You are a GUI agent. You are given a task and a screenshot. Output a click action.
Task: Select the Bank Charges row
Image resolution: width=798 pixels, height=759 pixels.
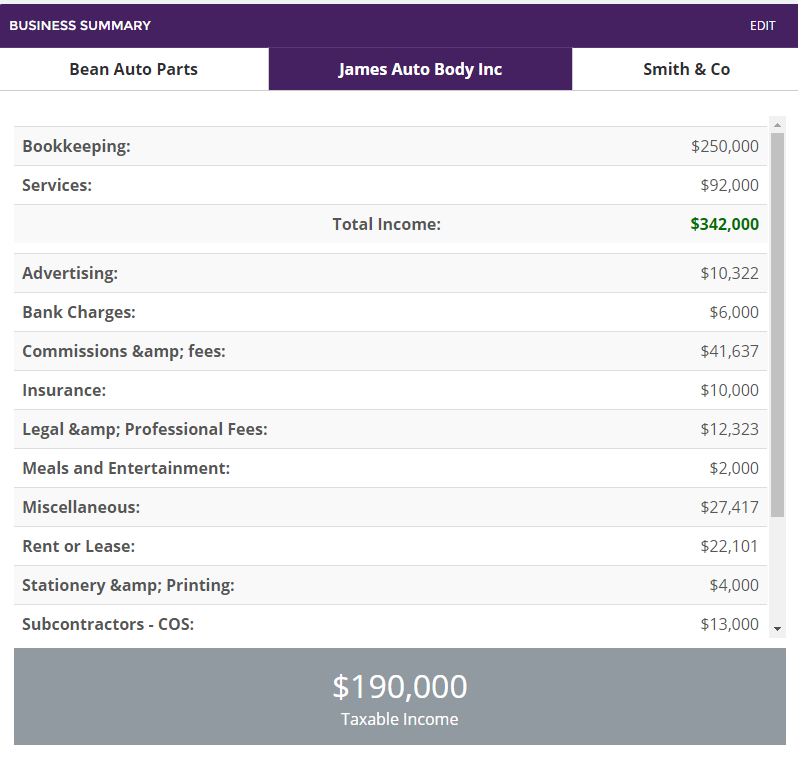click(x=390, y=312)
